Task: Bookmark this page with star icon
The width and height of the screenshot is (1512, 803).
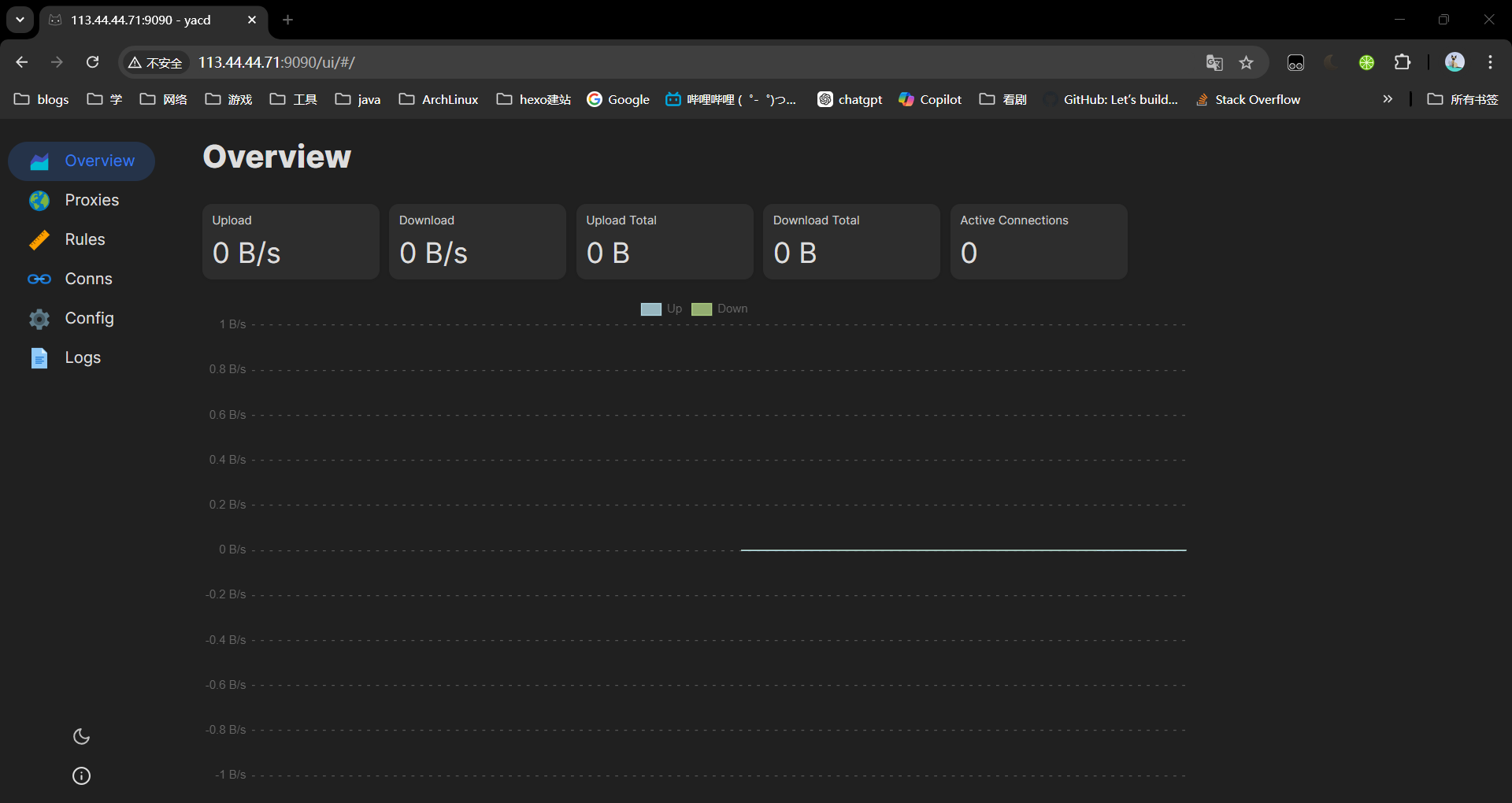Action: (x=1246, y=62)
